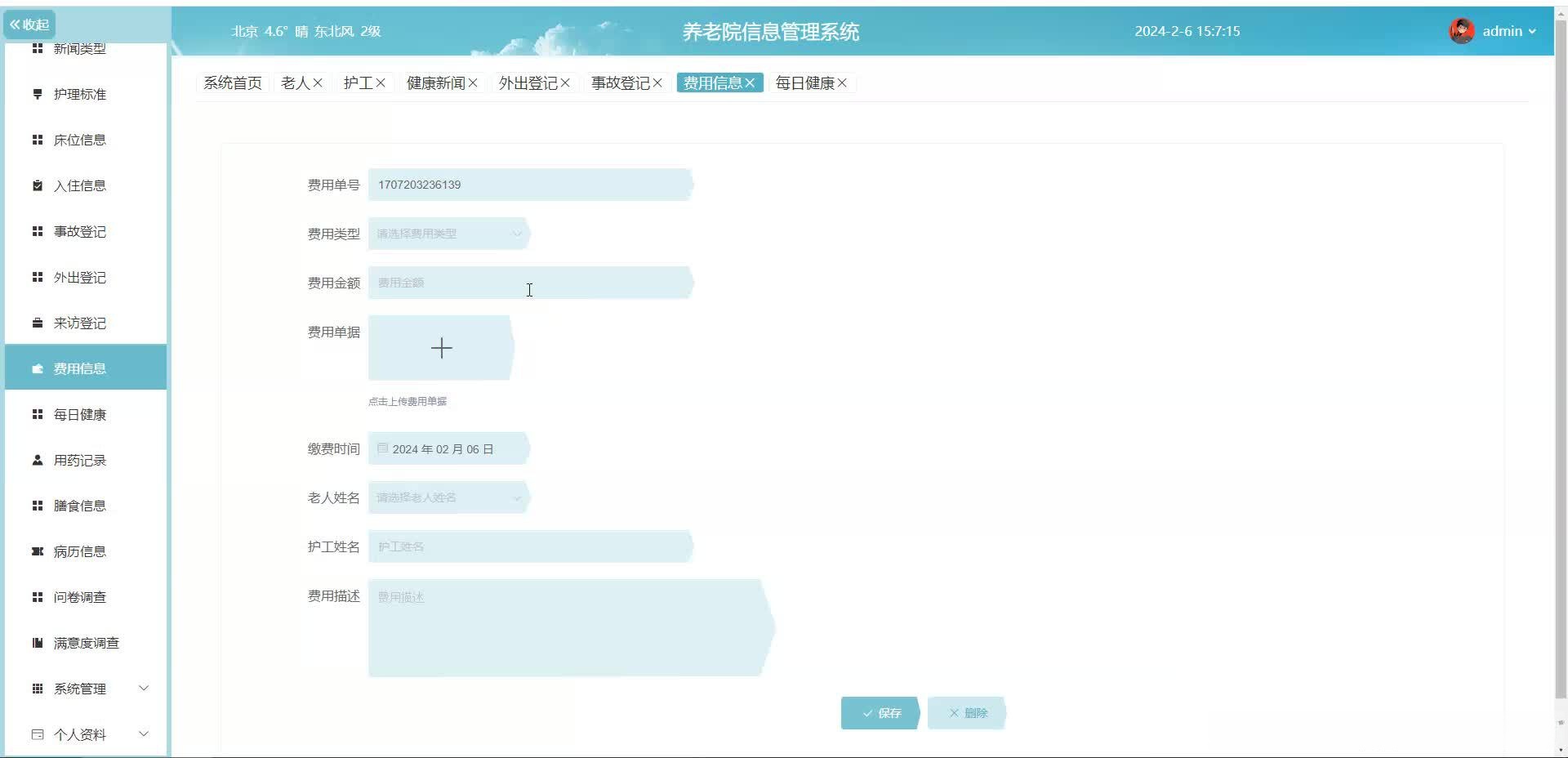Screen dimensions: 1568x758
Task: Click the 入住信息 sidebar icon
Action: tap(37, 185)
